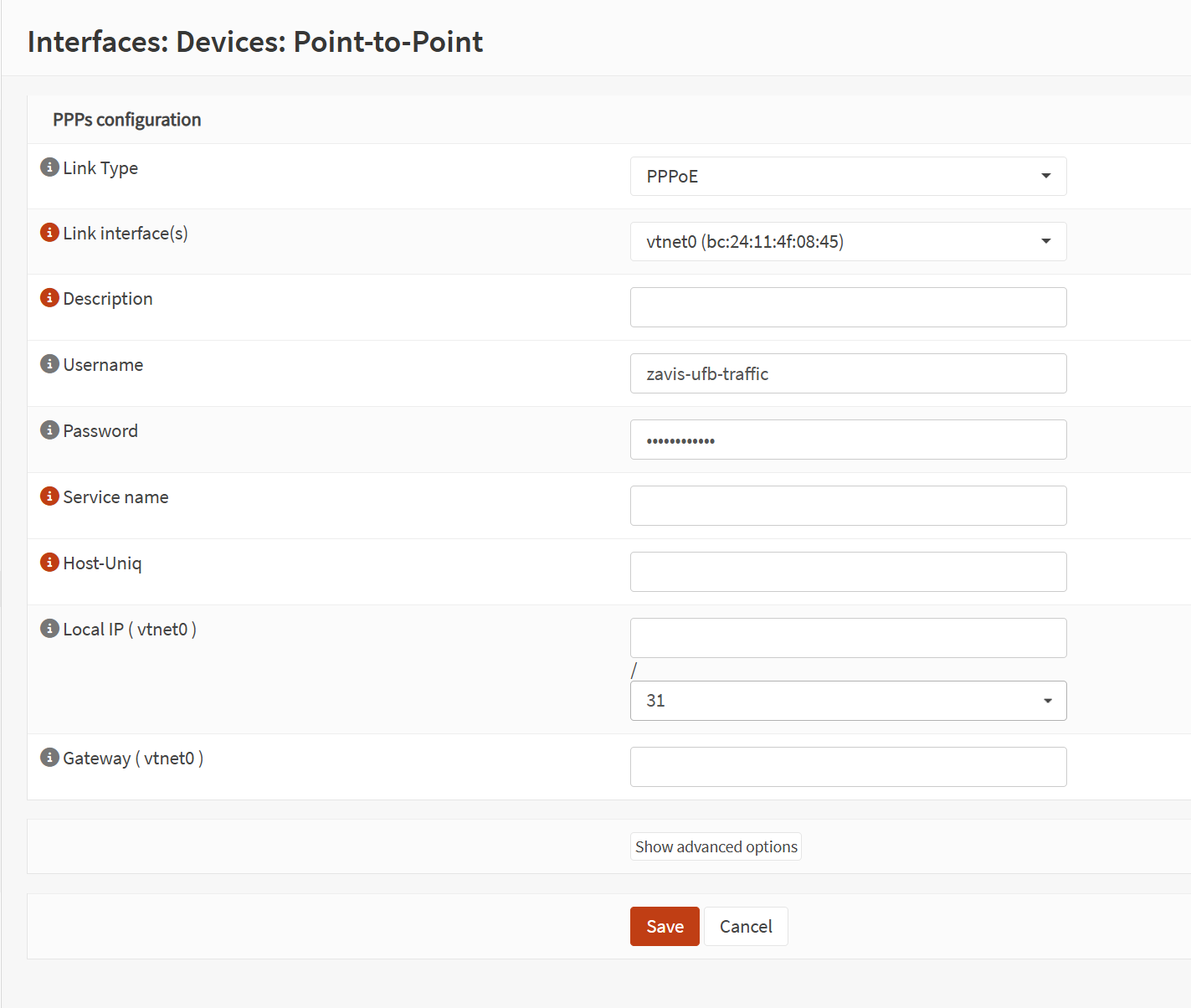Click the Link interface(s) help icon

(x=49, y=233)
